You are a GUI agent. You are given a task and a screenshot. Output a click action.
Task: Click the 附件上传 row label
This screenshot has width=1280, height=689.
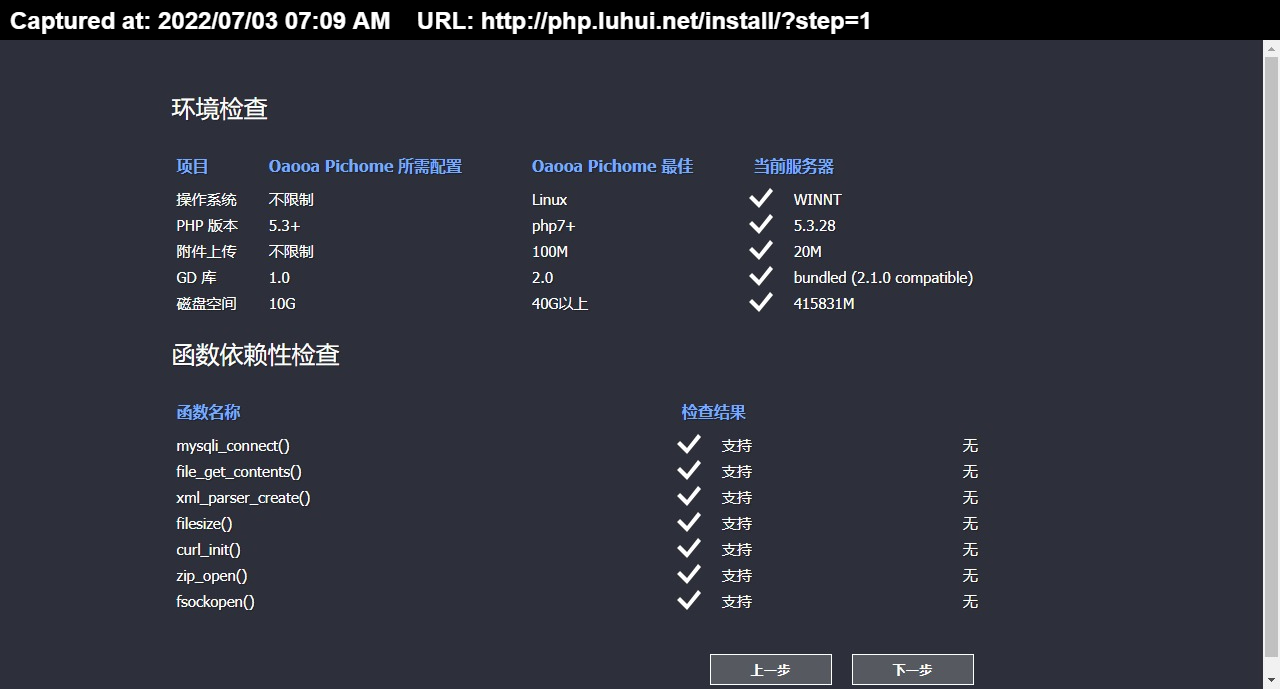tap(207, 251)
